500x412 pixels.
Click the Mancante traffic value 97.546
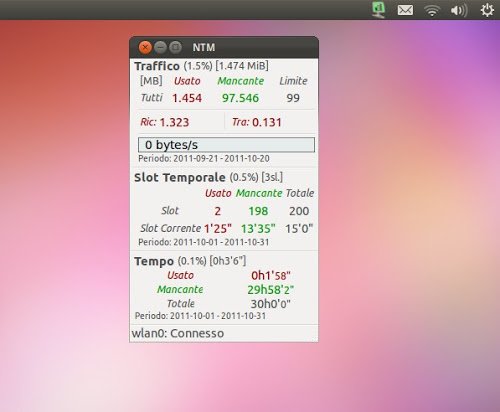point(240,98)
